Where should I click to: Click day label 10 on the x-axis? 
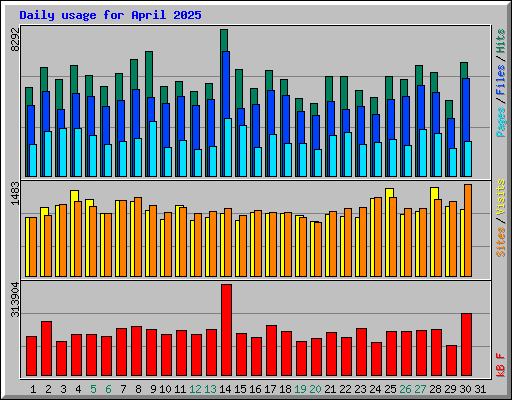(165, 389)
